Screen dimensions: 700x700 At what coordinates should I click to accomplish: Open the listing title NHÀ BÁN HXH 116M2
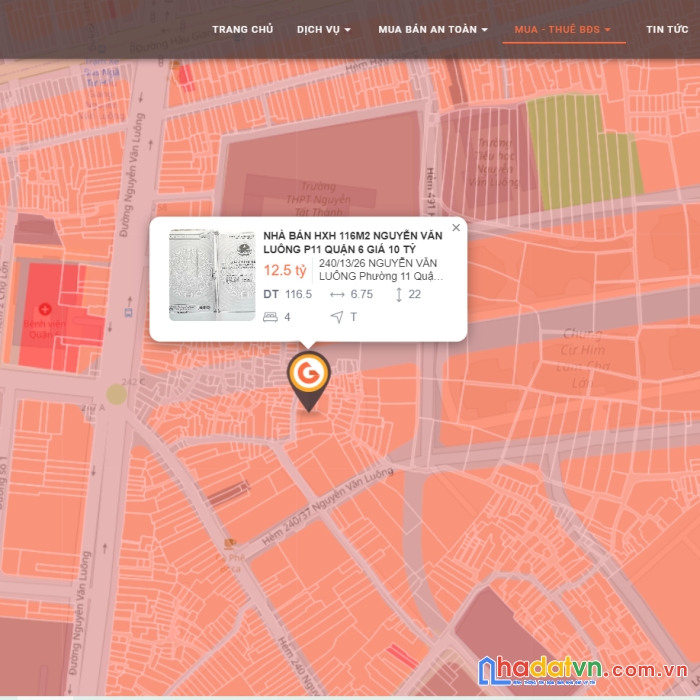(x=353, y=242)
